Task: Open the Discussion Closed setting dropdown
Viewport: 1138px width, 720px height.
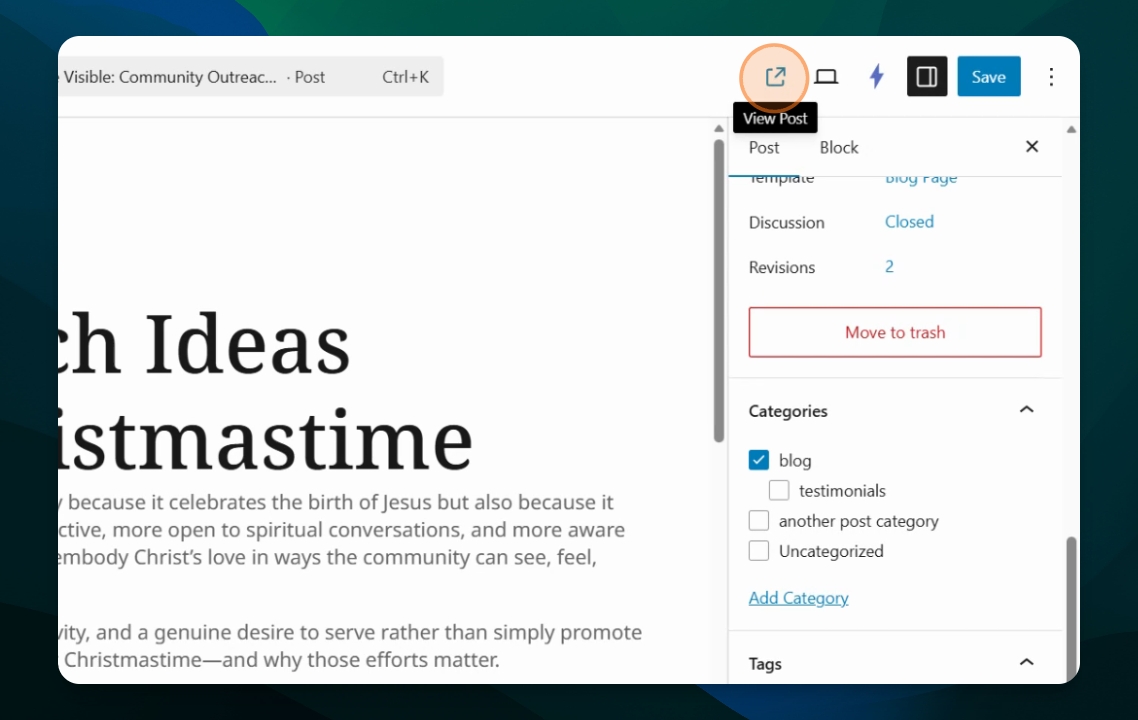Action: [x=909, y=221]
